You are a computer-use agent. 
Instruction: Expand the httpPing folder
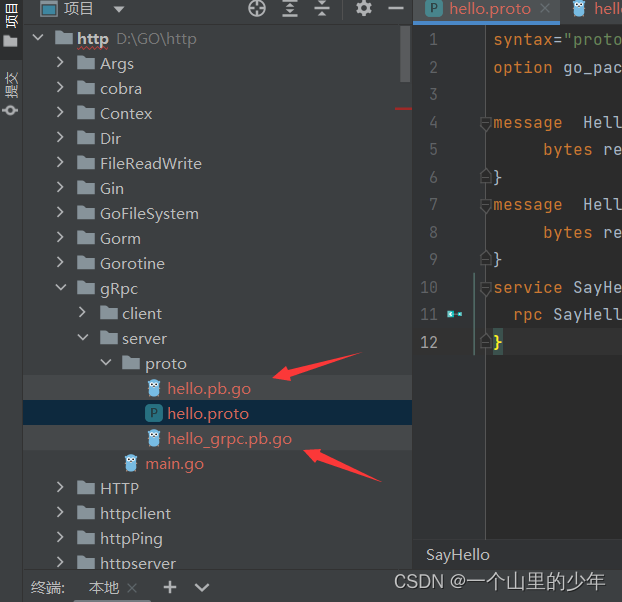pos(60,537)
